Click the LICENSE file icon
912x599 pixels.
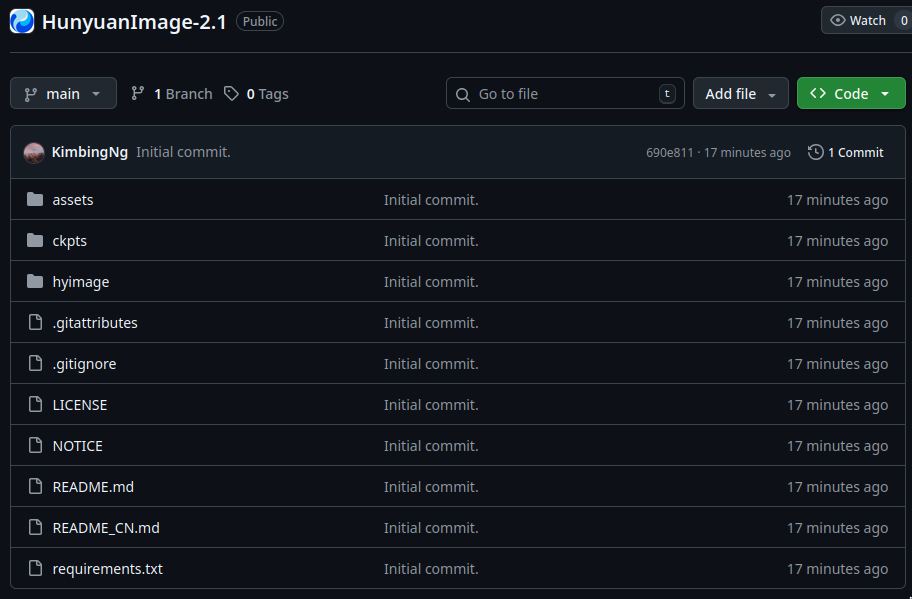tap(35, 404)
